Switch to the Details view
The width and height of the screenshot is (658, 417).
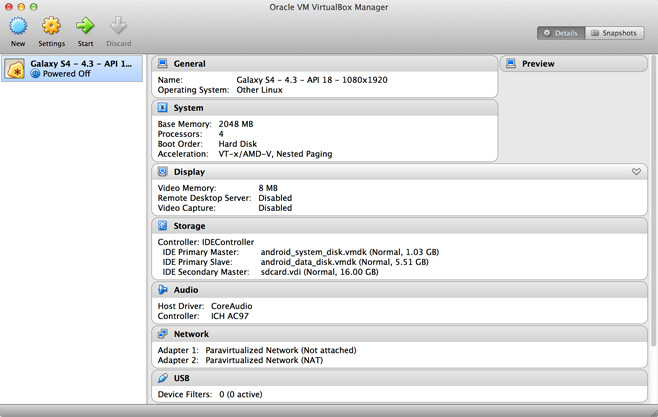pyautogui.click(x=561, y=33)
